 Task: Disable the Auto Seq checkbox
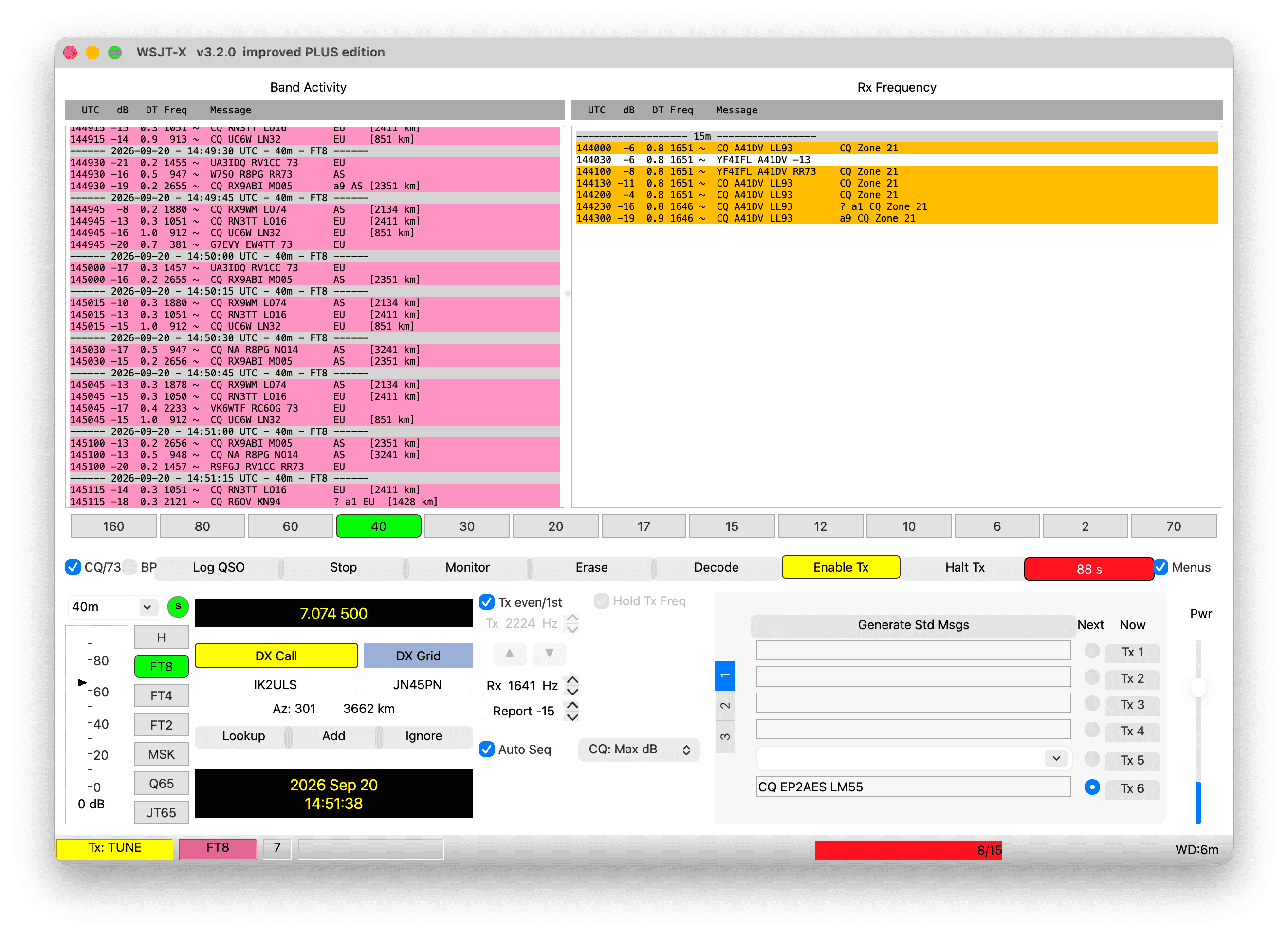click(x=487, y=750)
